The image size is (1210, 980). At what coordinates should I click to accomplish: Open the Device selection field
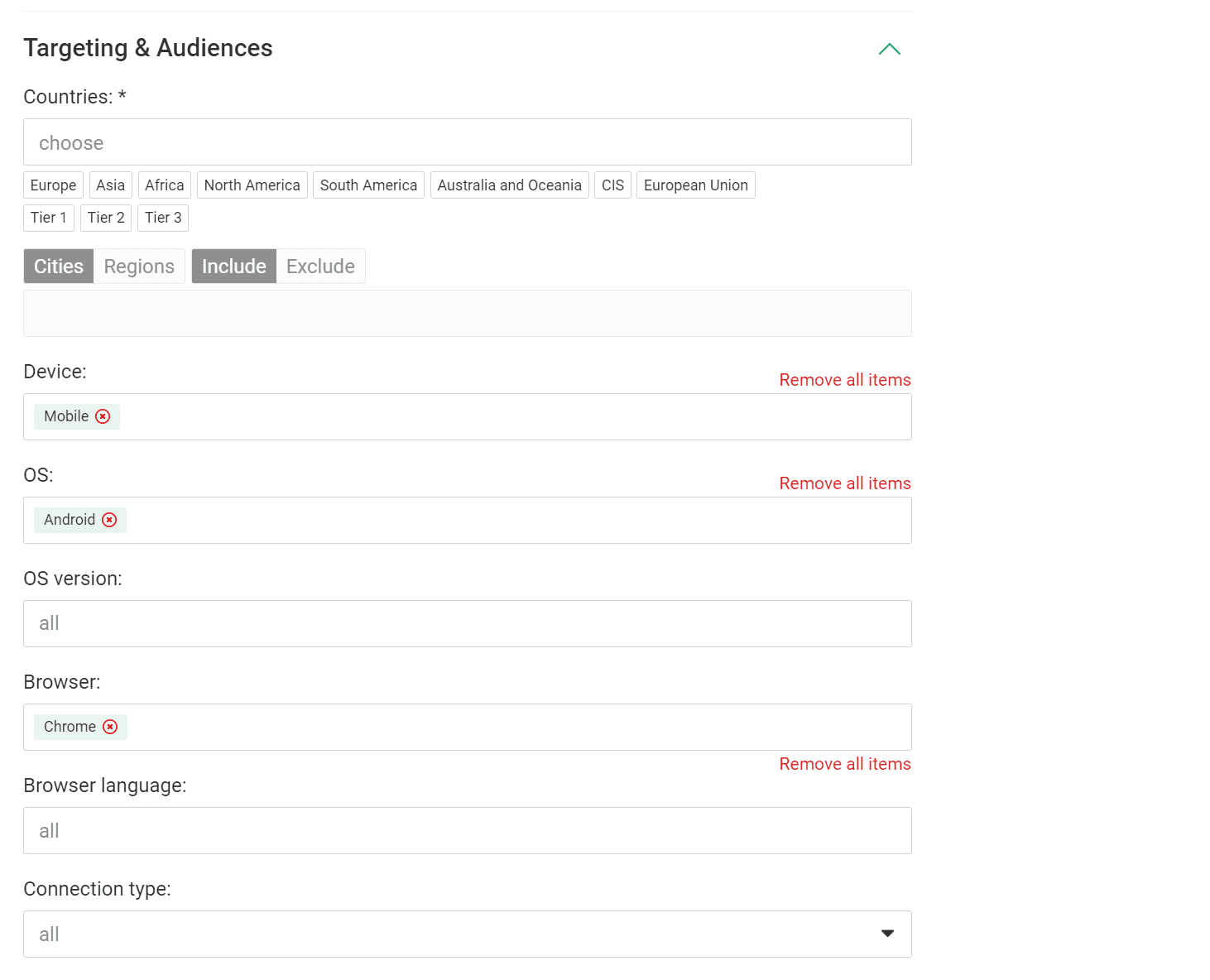coord(468,416)
